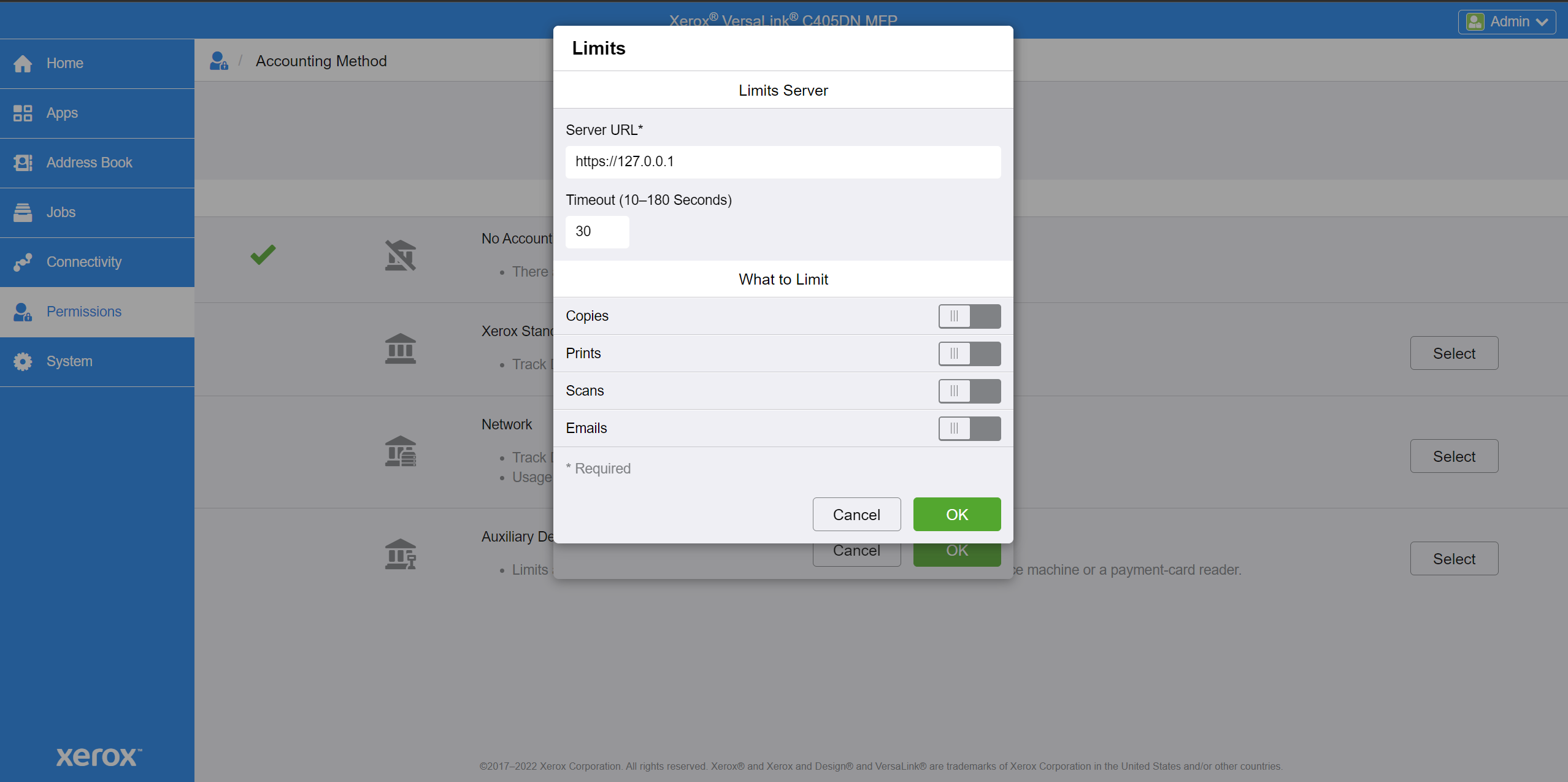Click the Connectivity icon

coord(23,262)
